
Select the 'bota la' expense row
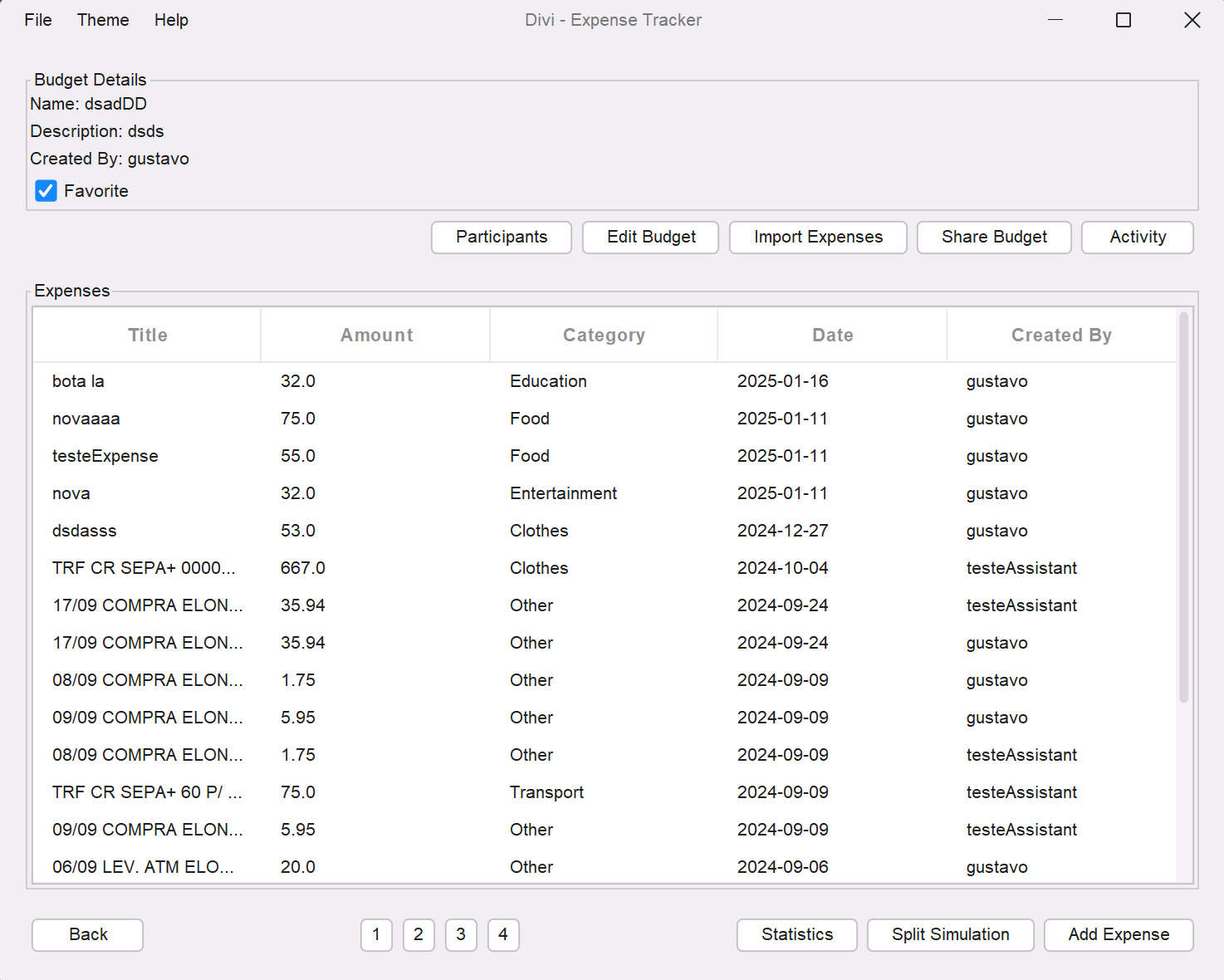tap(605, 381)
